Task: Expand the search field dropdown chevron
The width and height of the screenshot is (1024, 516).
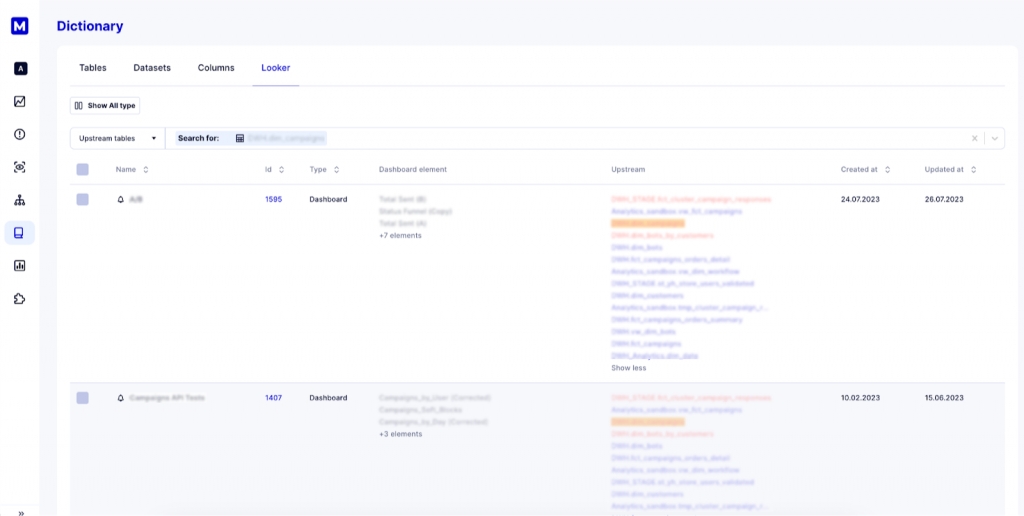Action: click(x=994, y=138)
